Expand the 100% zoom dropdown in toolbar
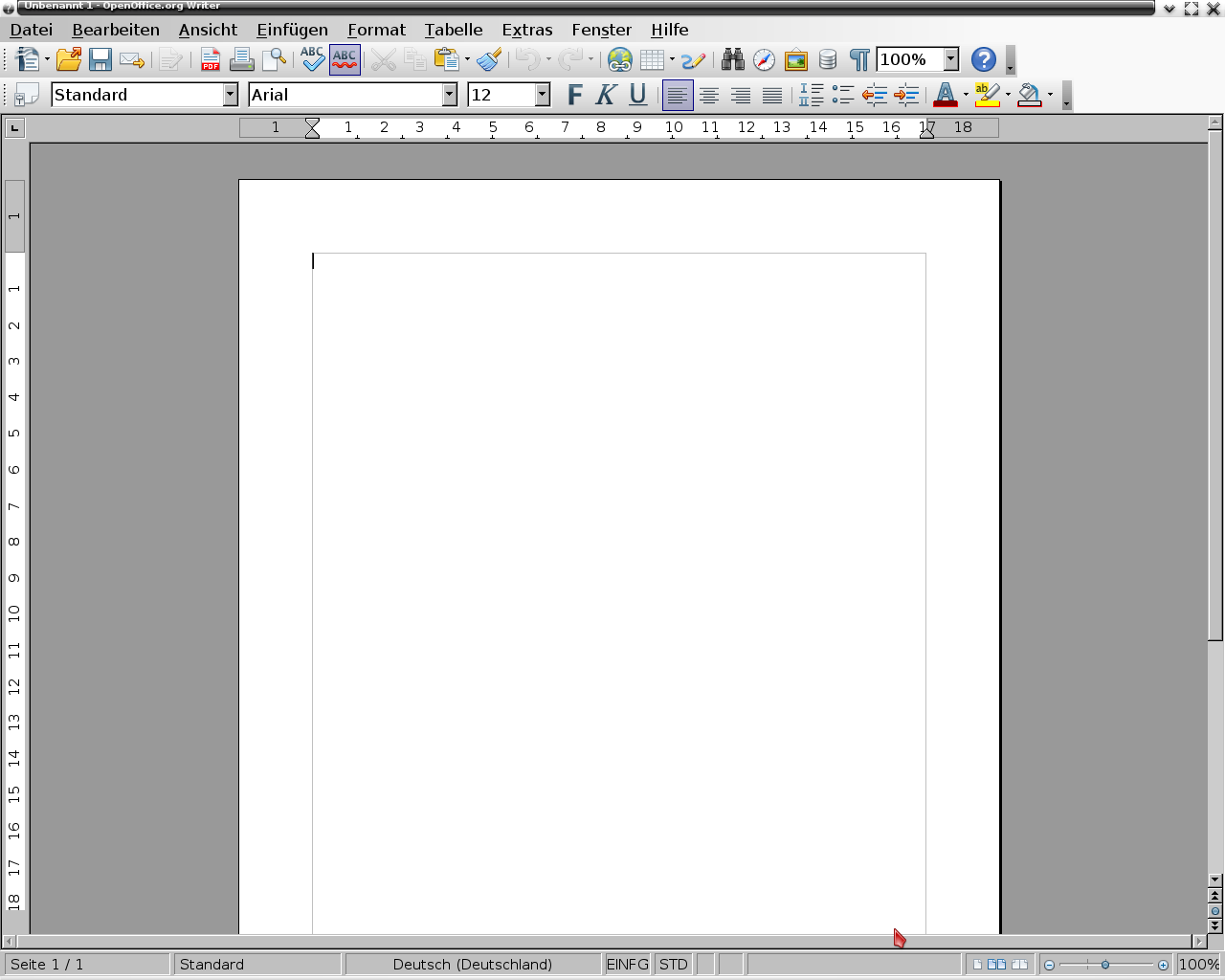This screenshot has width=1225, height=980. click(951, 59)
